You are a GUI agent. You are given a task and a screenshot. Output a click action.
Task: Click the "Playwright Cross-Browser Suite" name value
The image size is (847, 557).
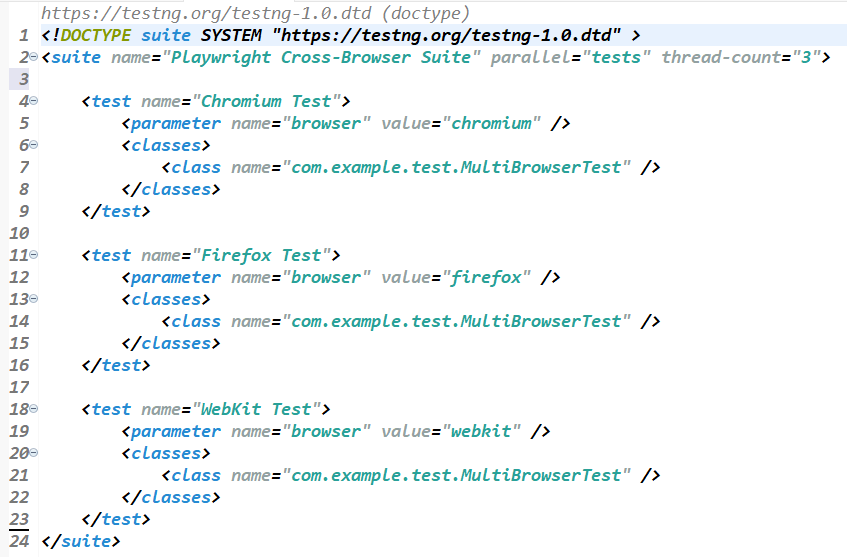pos(321,57)
